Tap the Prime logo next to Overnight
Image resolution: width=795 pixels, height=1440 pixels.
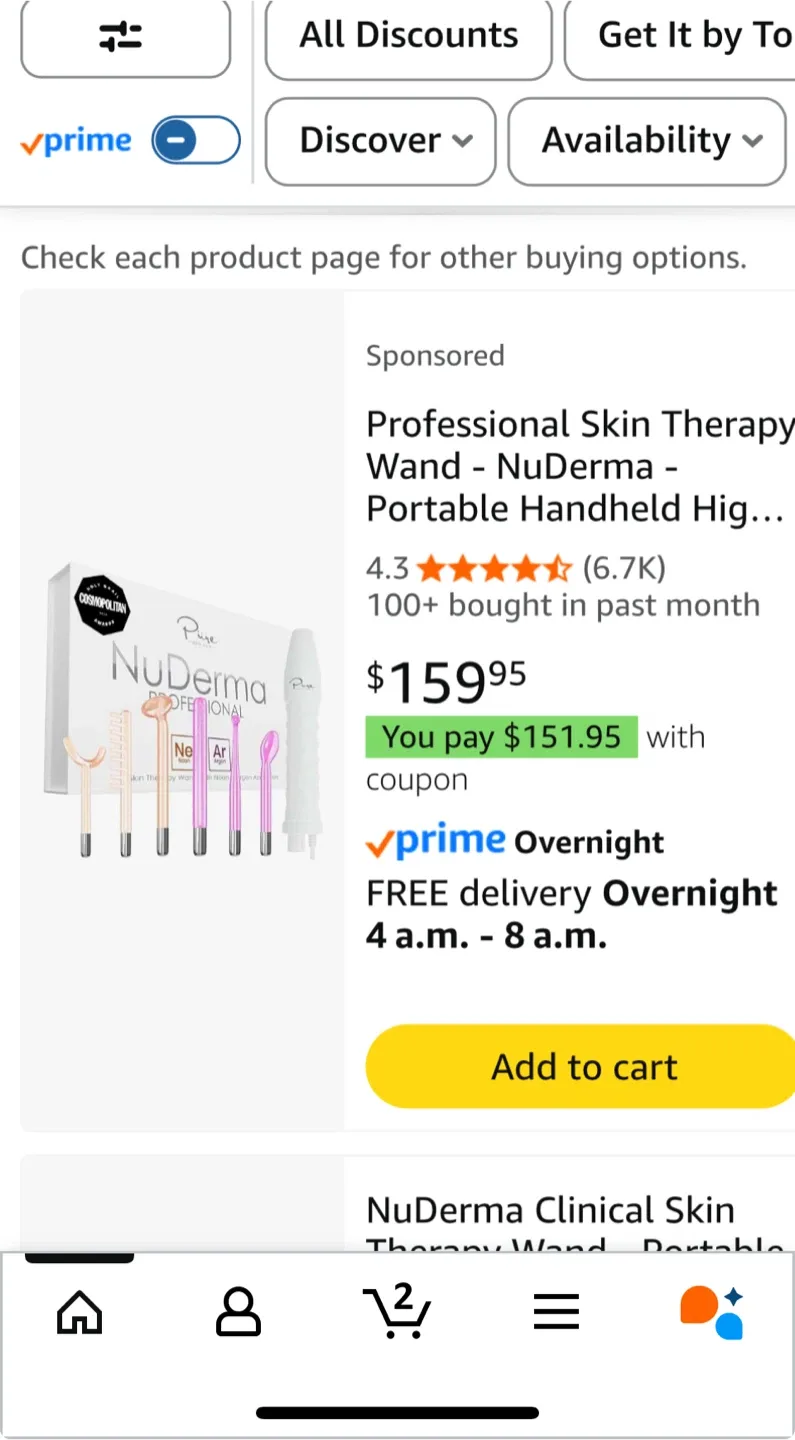point(435,841)
